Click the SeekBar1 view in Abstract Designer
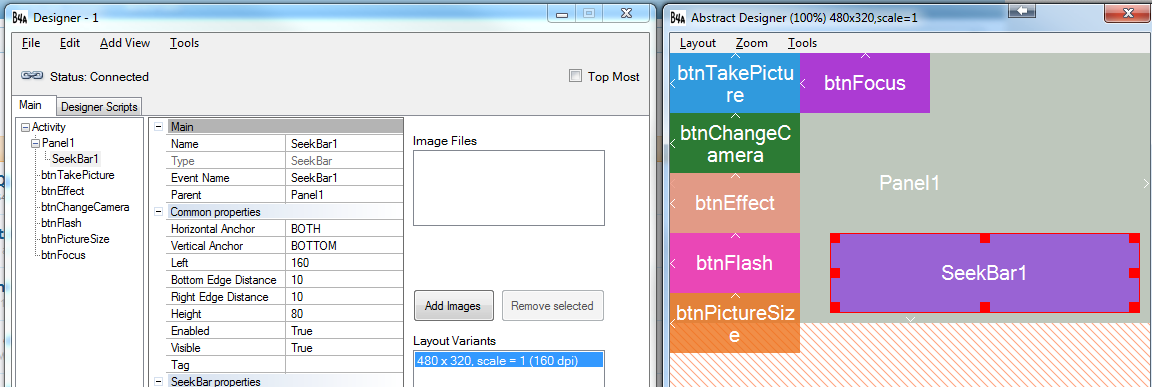The height and width of the screenshot is (387, 1152). point(984,272)
